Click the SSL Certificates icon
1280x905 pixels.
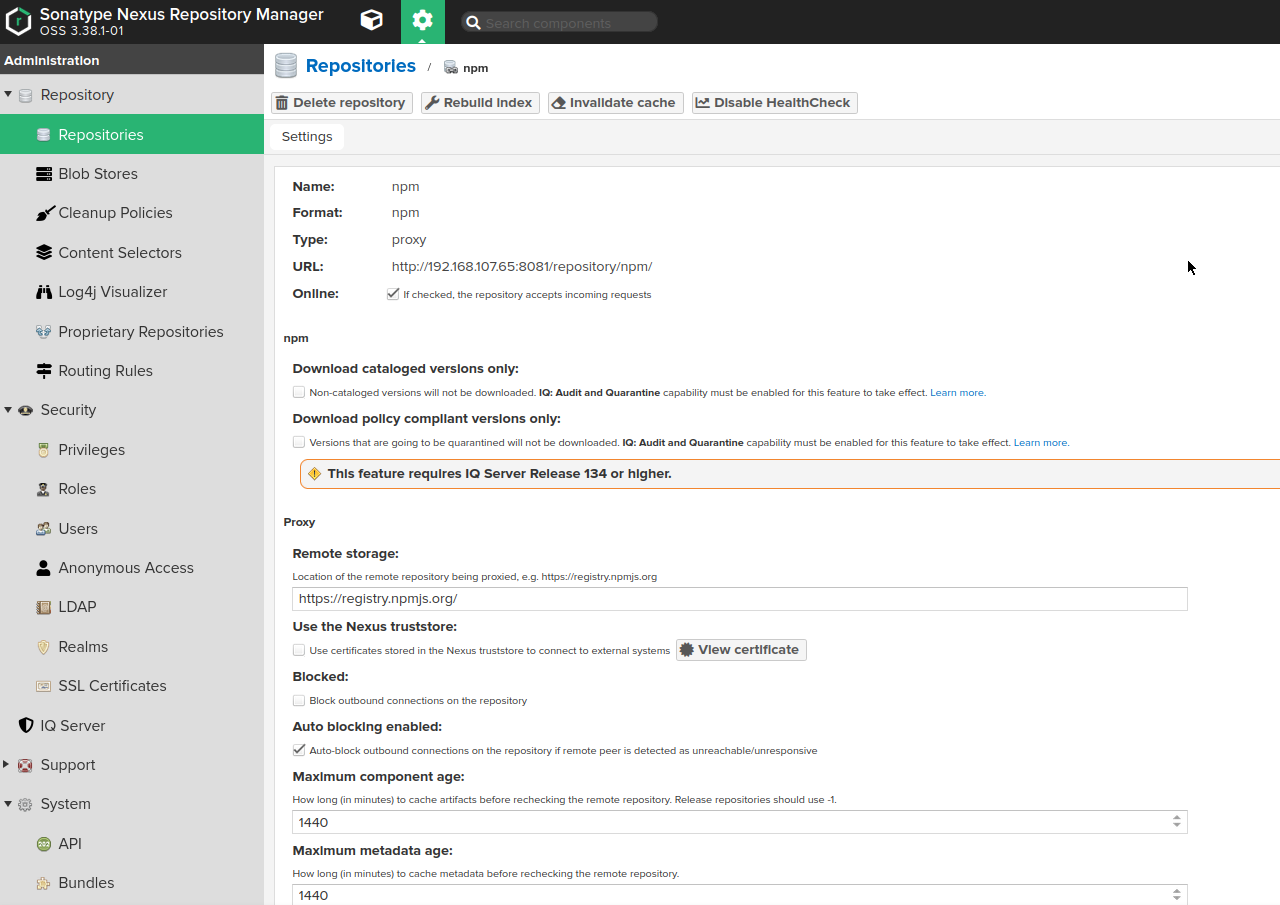point(43,686)
